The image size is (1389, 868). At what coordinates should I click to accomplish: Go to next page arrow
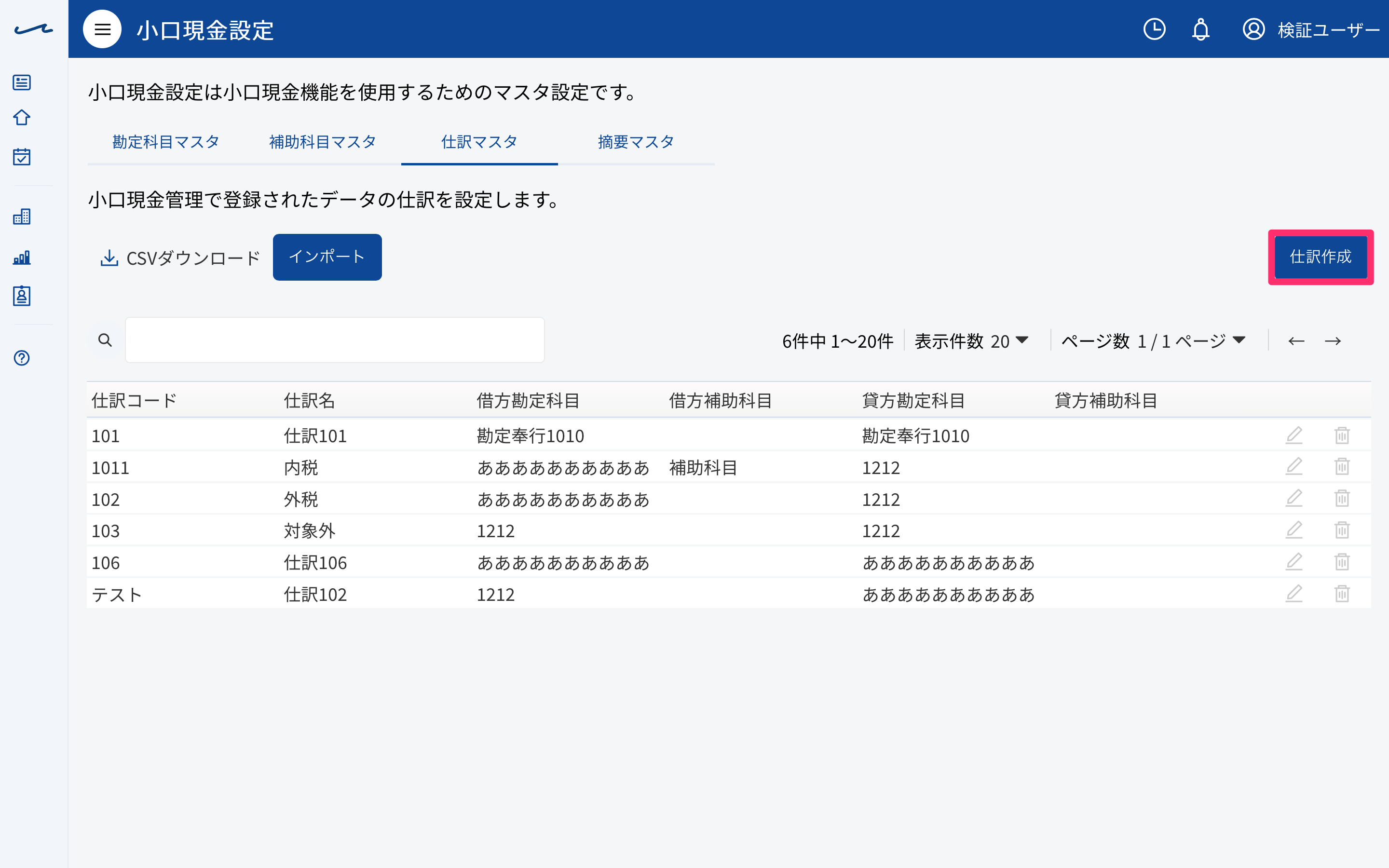[x=1333, y=341]
